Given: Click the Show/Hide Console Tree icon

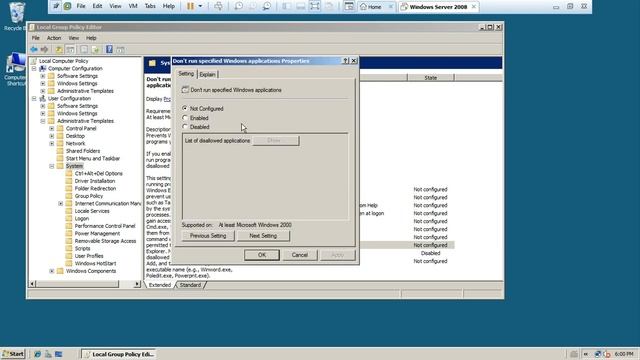Looking at the screenshot, I should click(70, 49).
